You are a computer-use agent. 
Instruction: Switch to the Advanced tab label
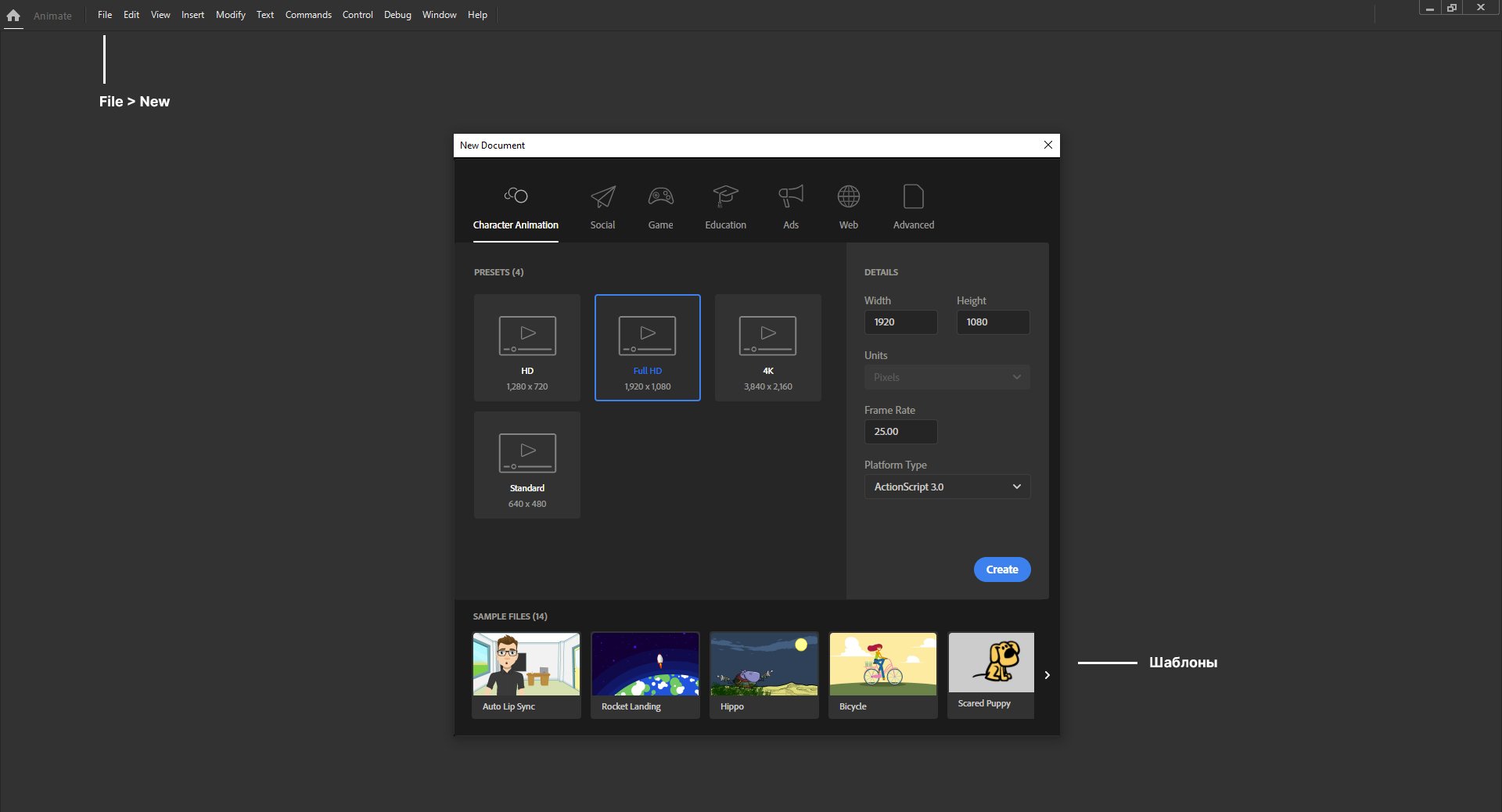click(x=914, y=225)
